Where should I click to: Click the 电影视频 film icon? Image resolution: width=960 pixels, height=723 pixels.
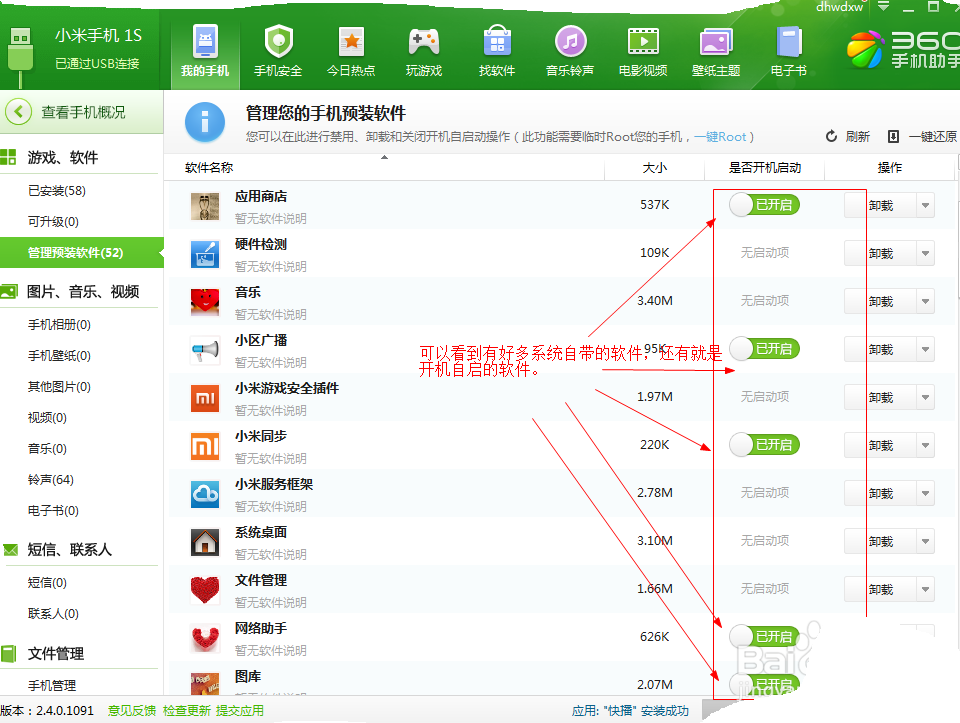(x=643, y=42)
